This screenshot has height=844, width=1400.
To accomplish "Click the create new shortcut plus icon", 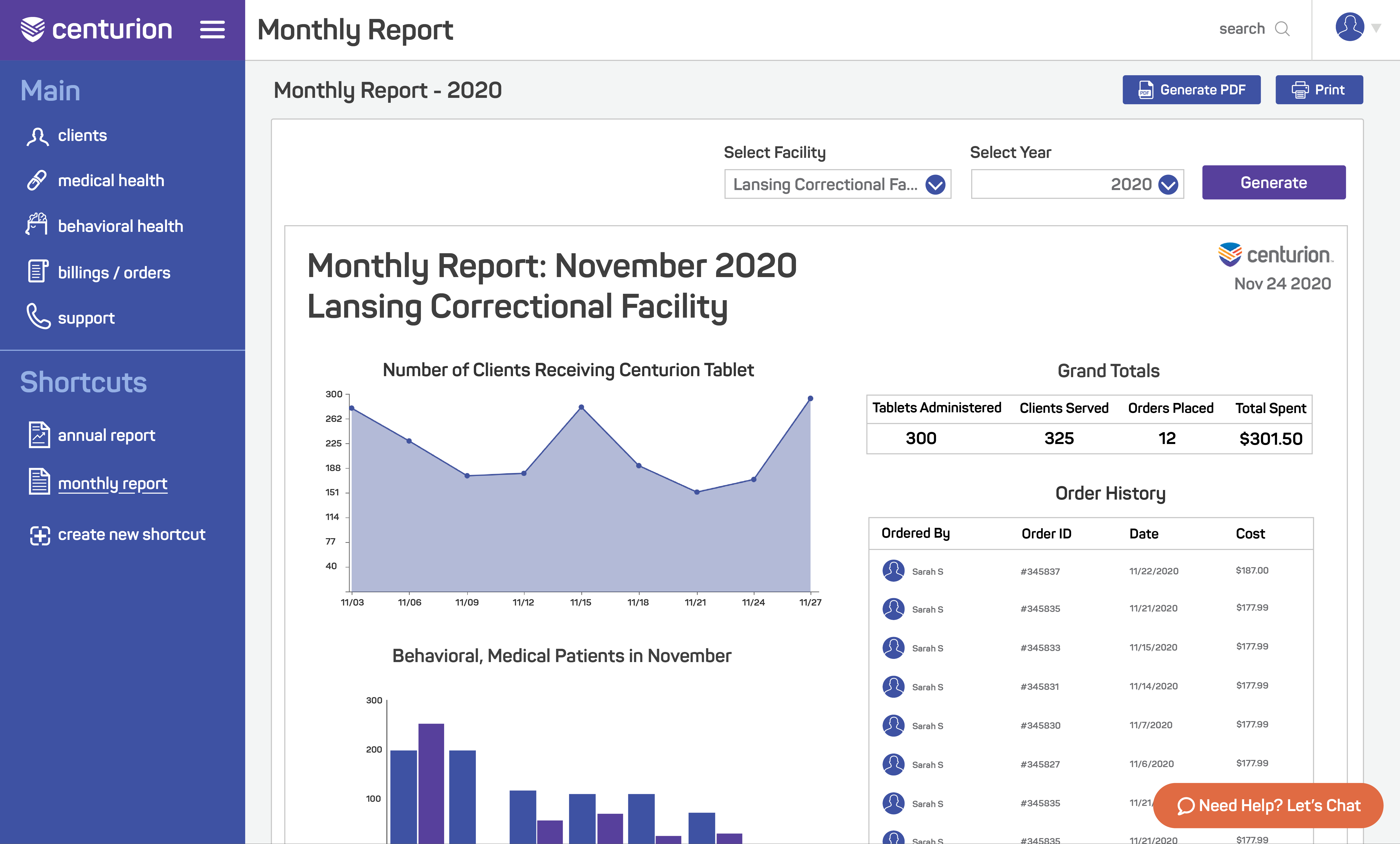I will tap(40, 536).
